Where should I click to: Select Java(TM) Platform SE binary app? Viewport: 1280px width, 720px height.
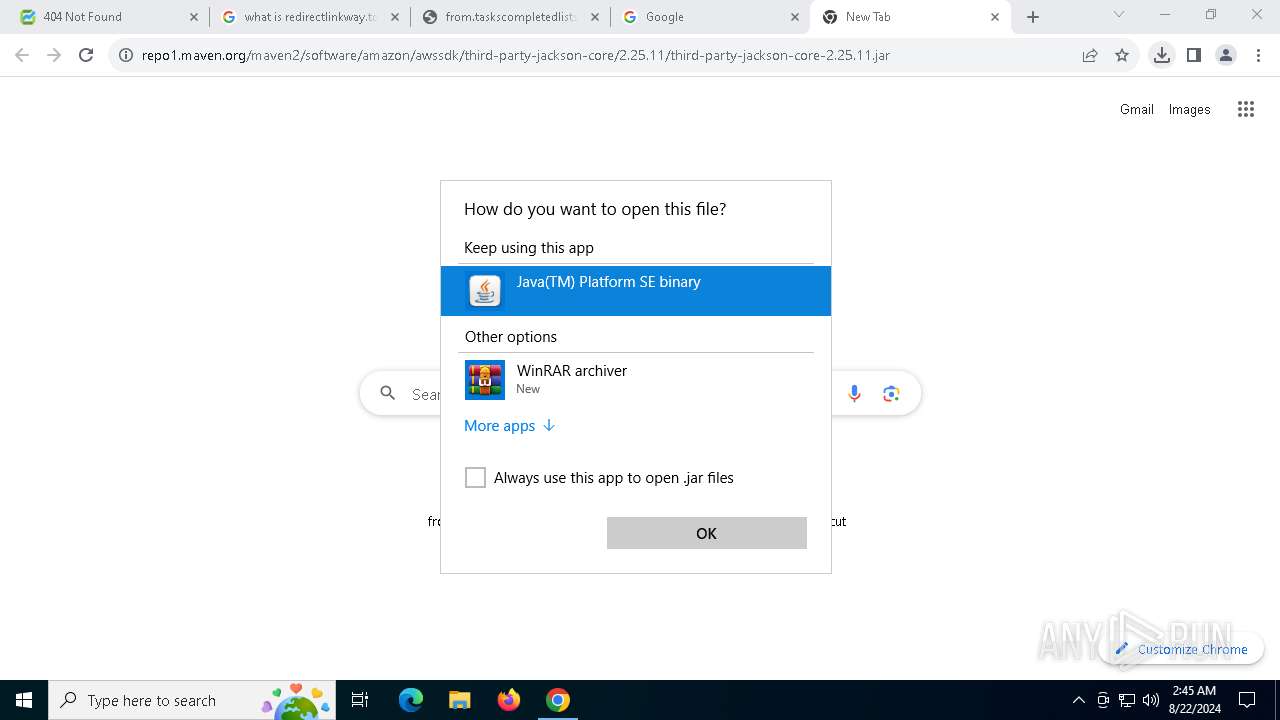tap(635, 291)
